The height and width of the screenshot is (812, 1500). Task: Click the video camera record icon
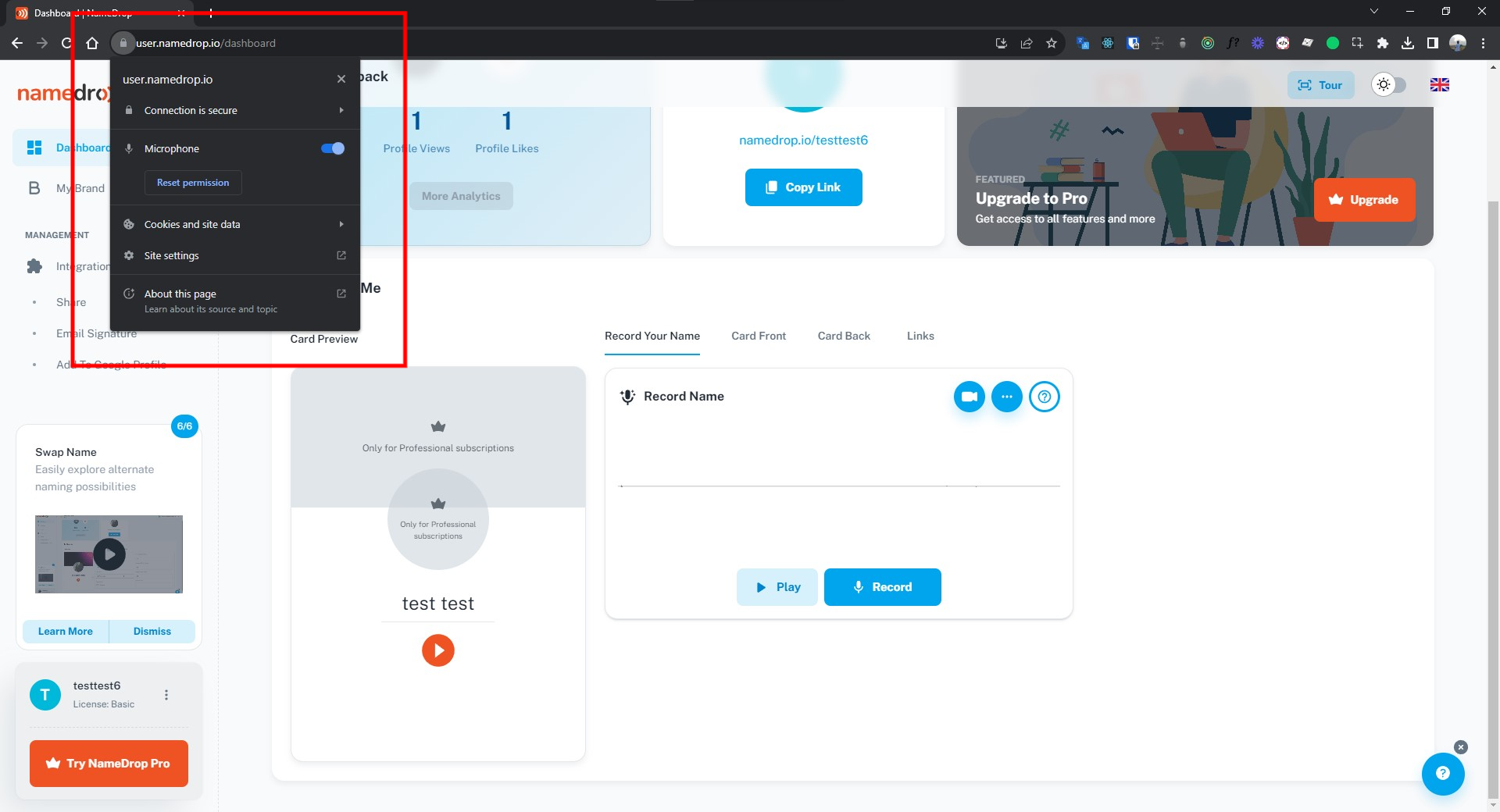pyautogui.click(x=970, y=397)
